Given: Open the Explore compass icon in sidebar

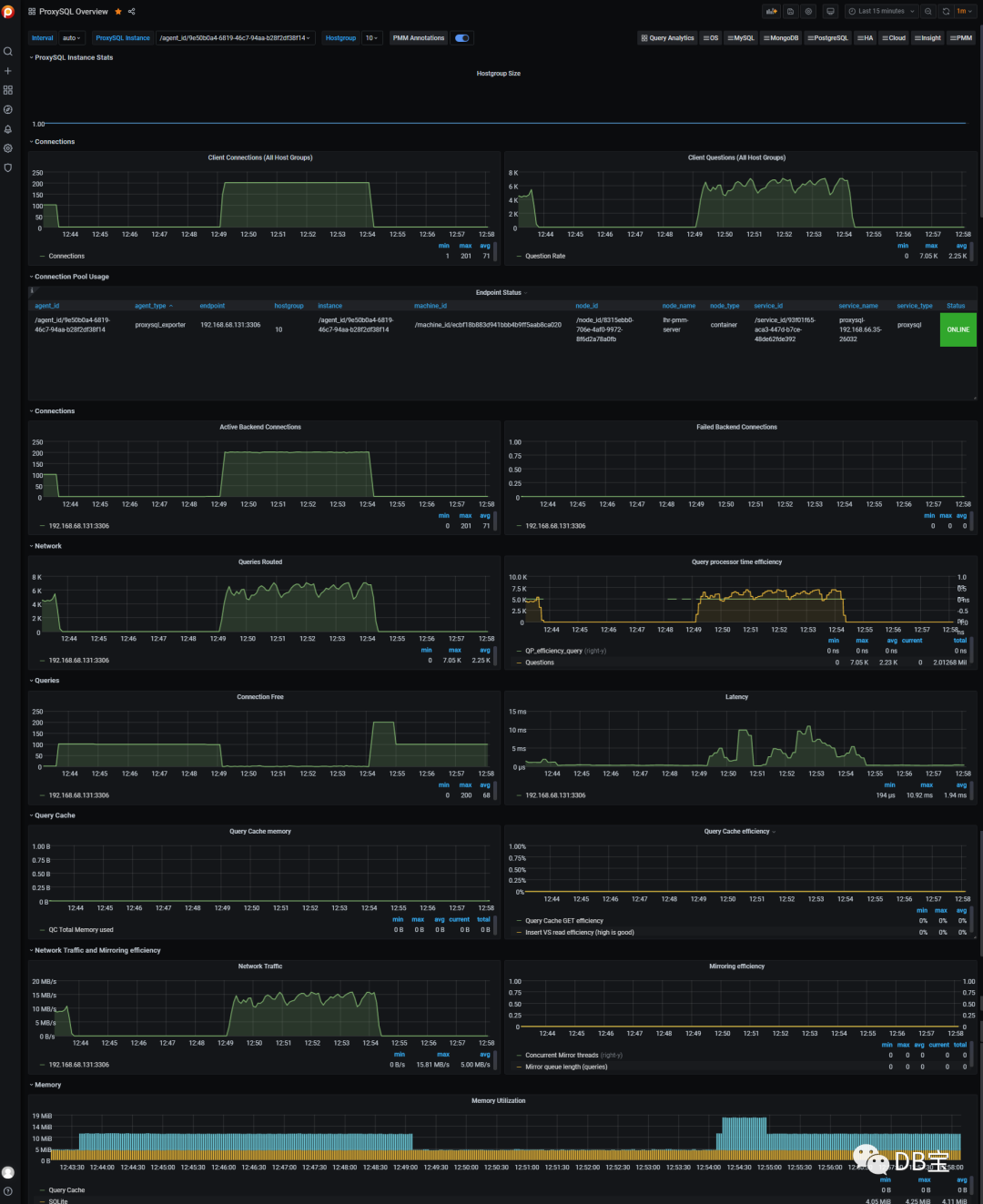Looking at the screenshot, I should coord(8,109).
